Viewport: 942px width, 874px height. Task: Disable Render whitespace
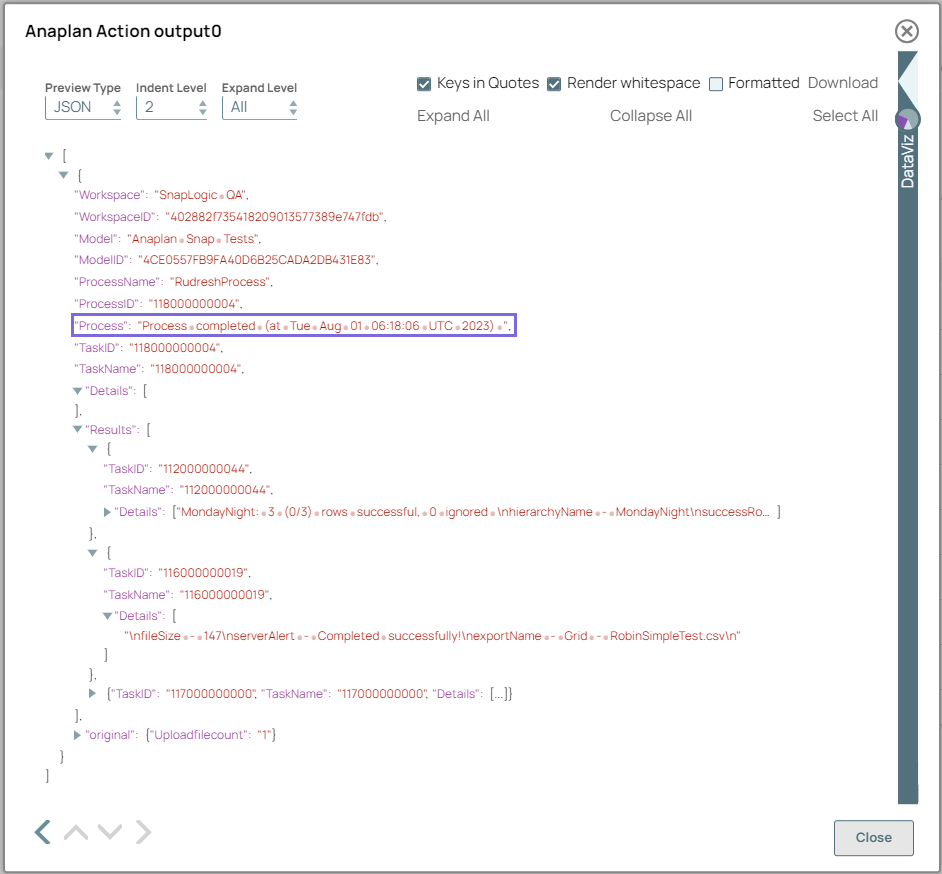pyautogui.click(x=554, y=84)
